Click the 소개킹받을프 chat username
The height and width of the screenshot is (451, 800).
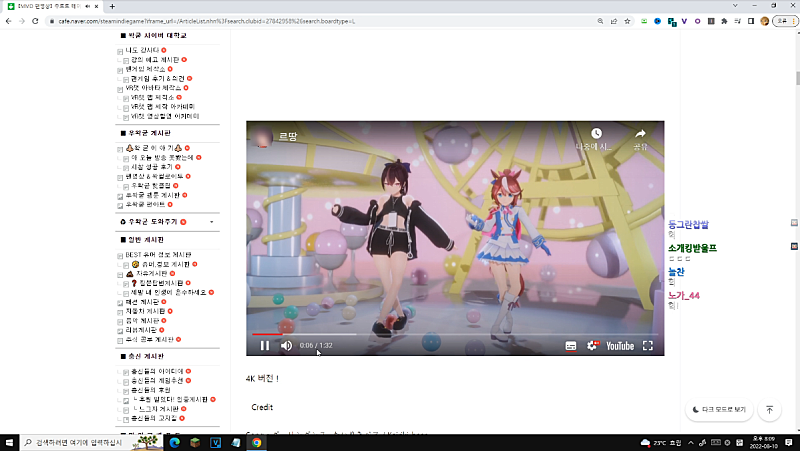692,248
